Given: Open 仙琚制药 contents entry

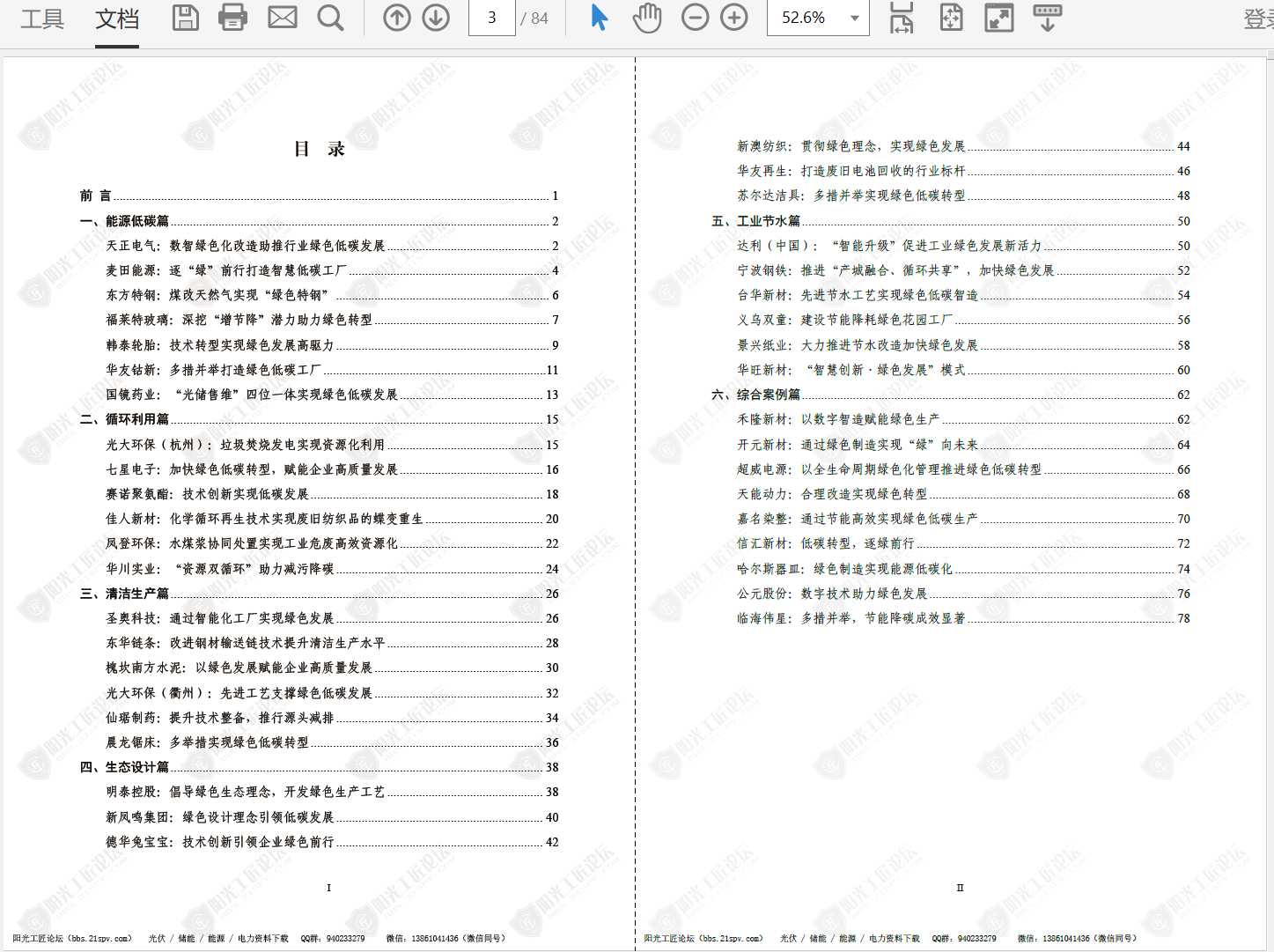Looking at the screenshot, I should coord(332,718).
